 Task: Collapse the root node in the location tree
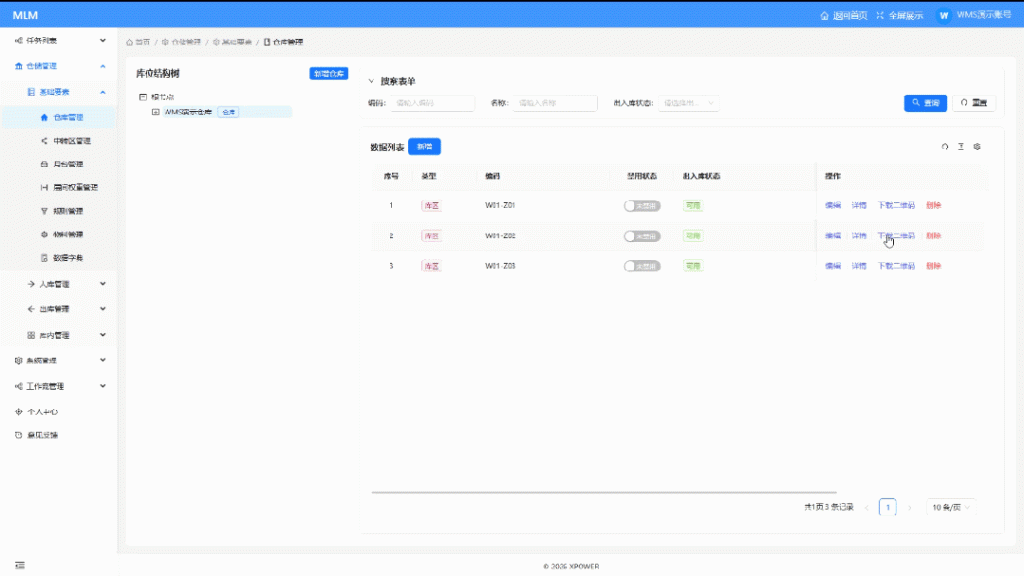click(x=143, y=97)
